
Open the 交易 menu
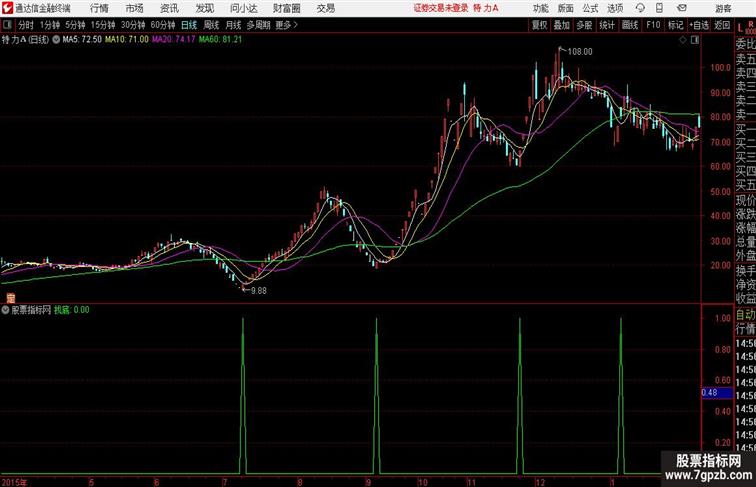pos(326,8)
